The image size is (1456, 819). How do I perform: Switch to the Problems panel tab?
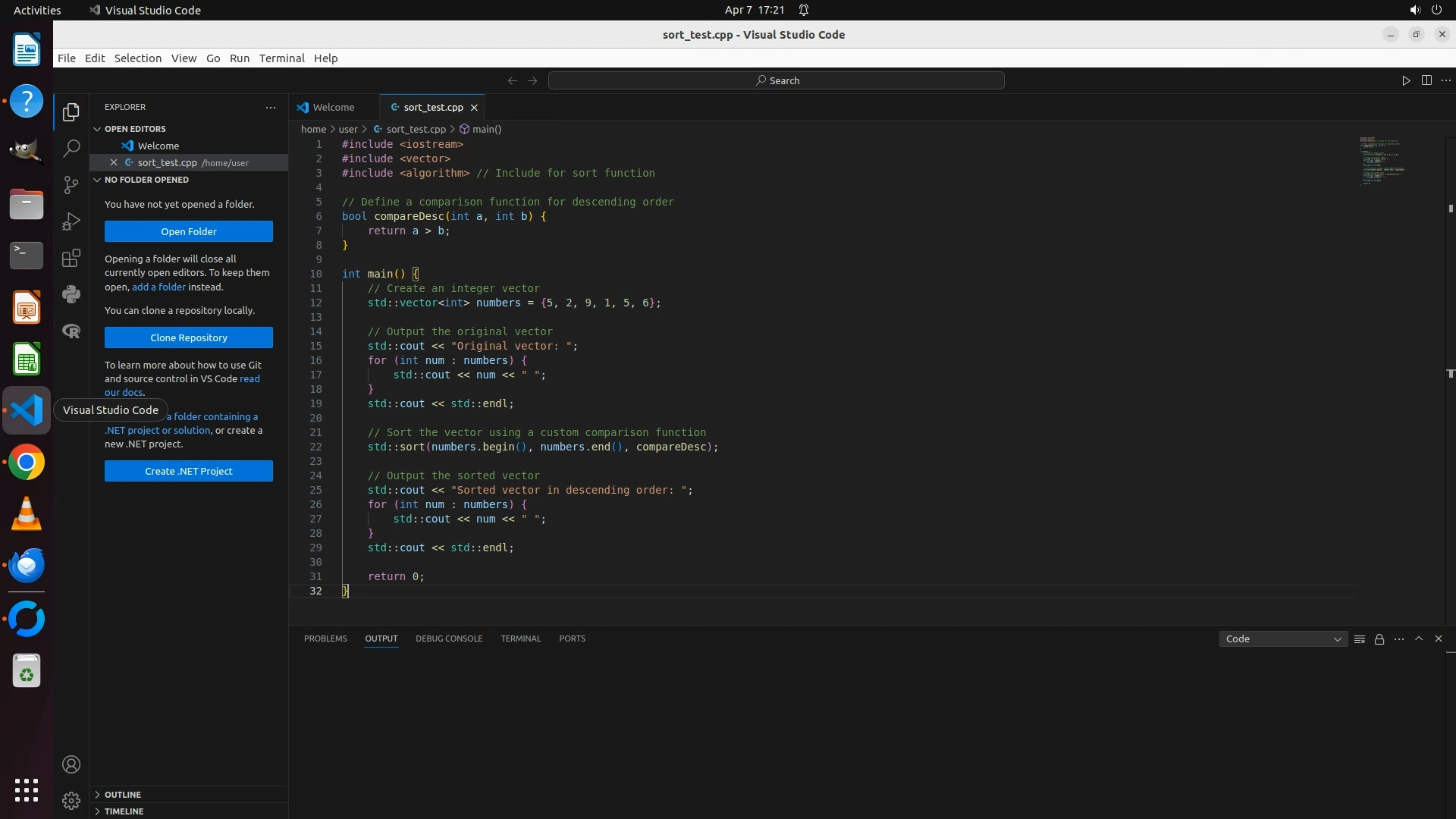(325, 639)
